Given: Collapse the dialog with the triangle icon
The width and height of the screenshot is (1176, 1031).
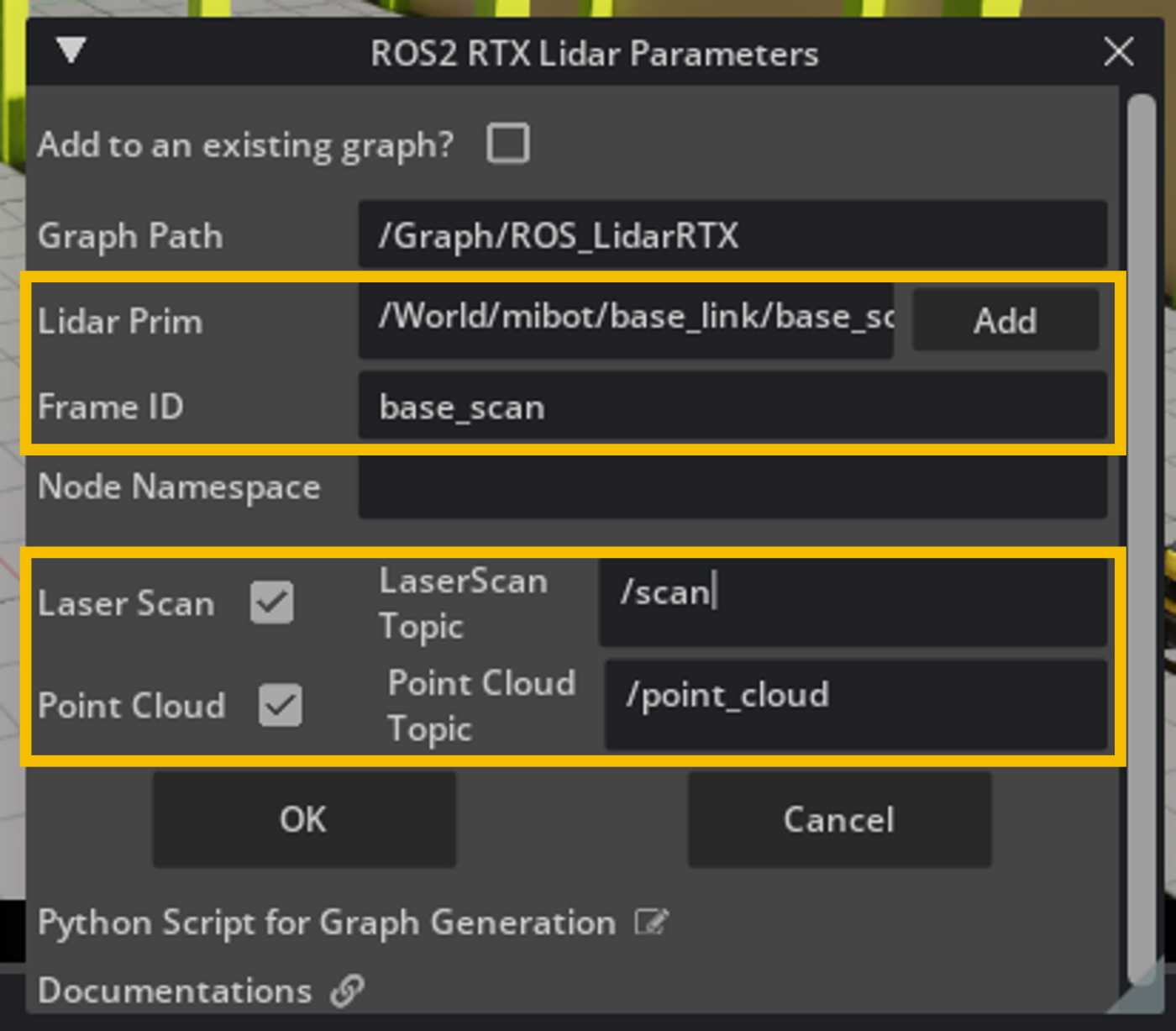Looking at the screenshot, I should point(71,50).
